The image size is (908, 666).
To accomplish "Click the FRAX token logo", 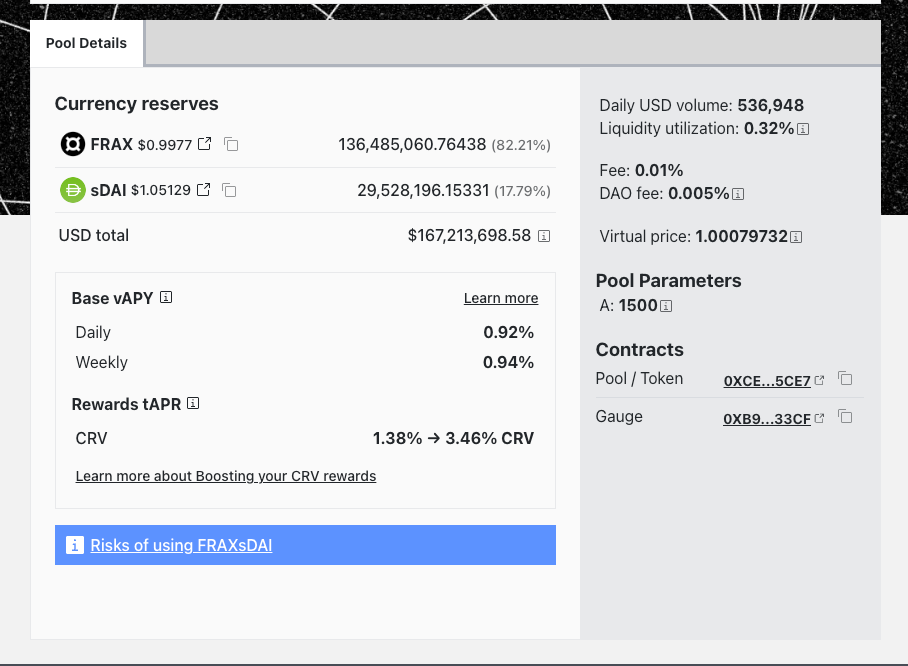I will [73, 144].
